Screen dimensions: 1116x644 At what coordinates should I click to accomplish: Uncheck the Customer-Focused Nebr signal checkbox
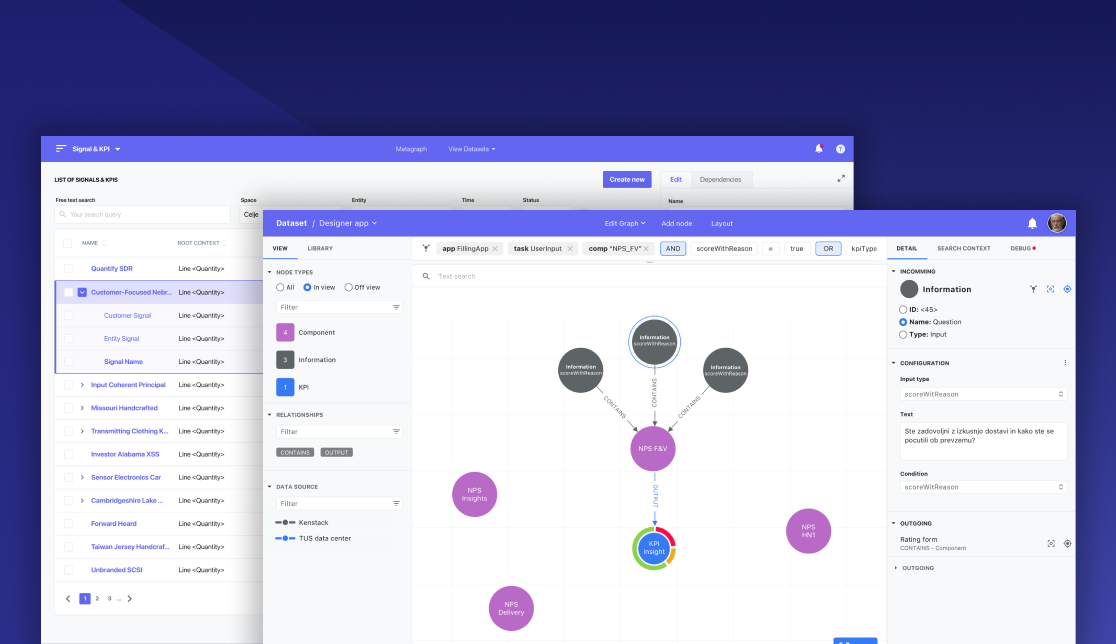click(83, 291)
